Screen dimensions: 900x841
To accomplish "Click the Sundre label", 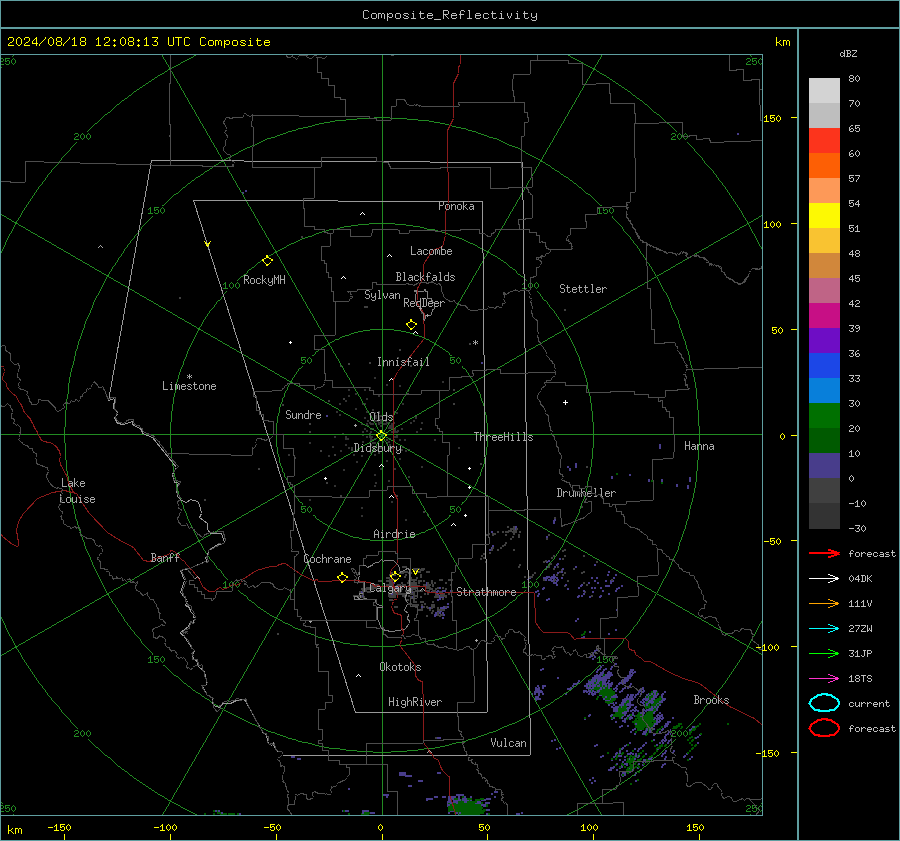I will 303,414.
